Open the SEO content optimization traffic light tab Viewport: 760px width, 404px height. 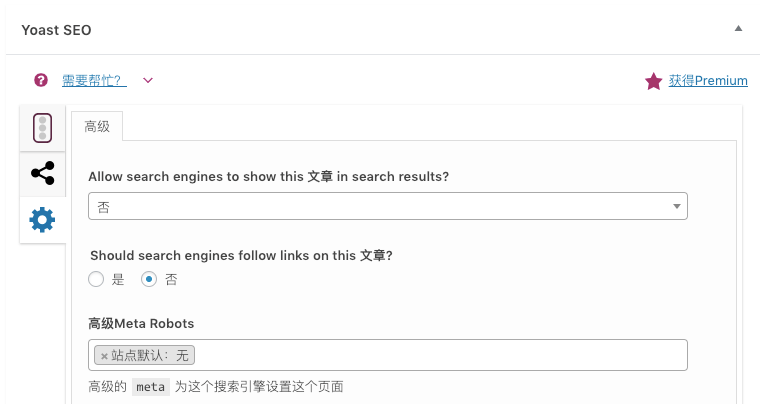click(43, 128)
